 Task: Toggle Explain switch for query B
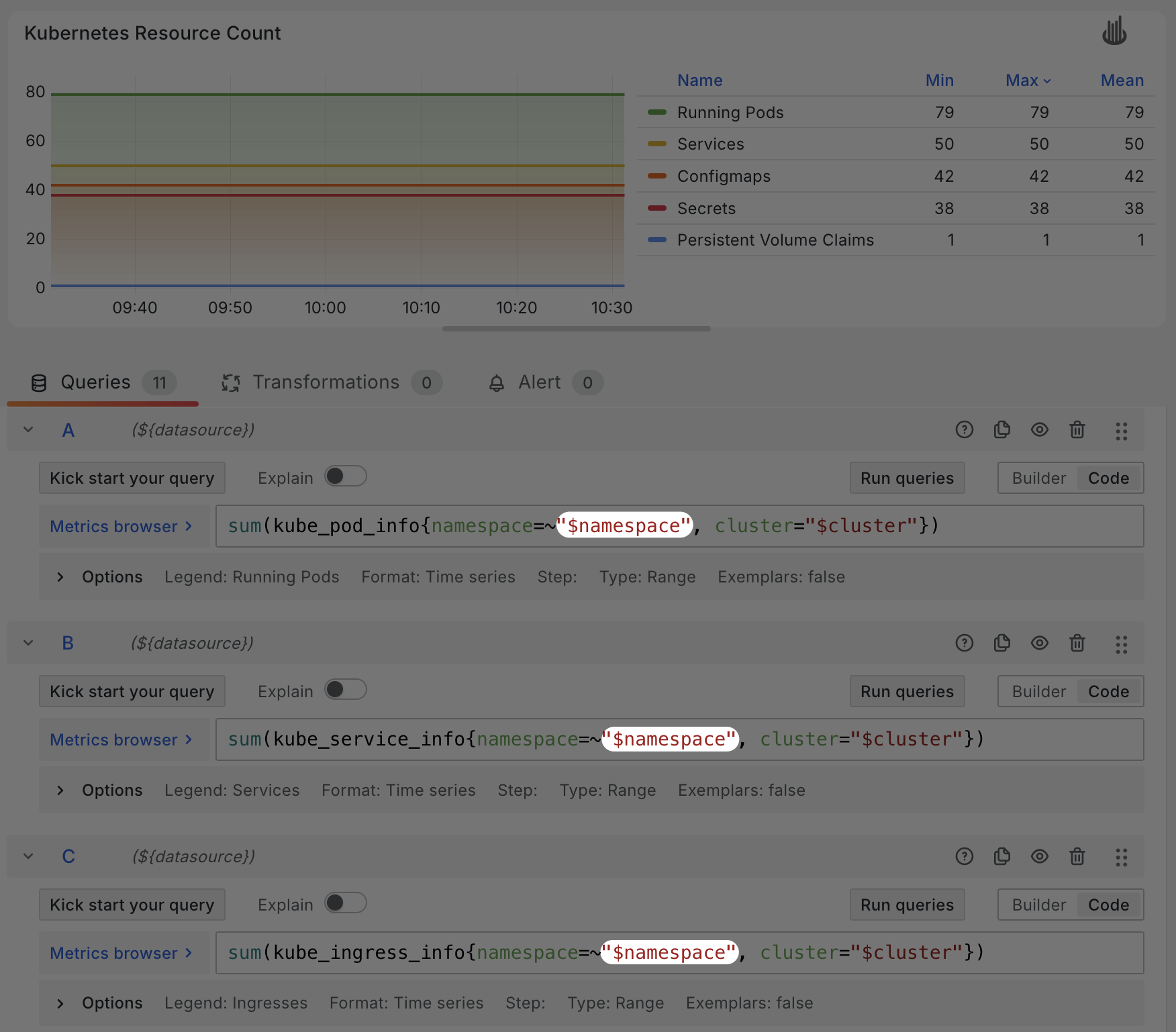click(346, 690)
